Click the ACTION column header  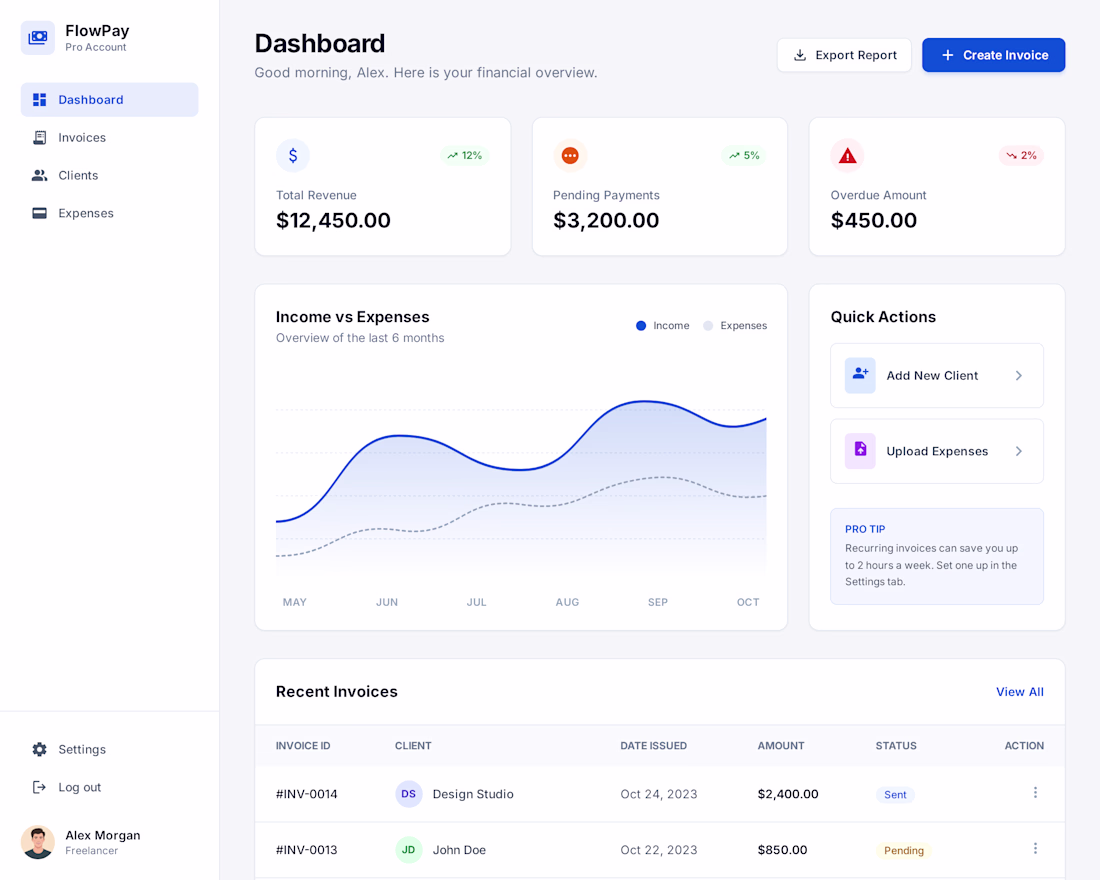click(1024, 746)
